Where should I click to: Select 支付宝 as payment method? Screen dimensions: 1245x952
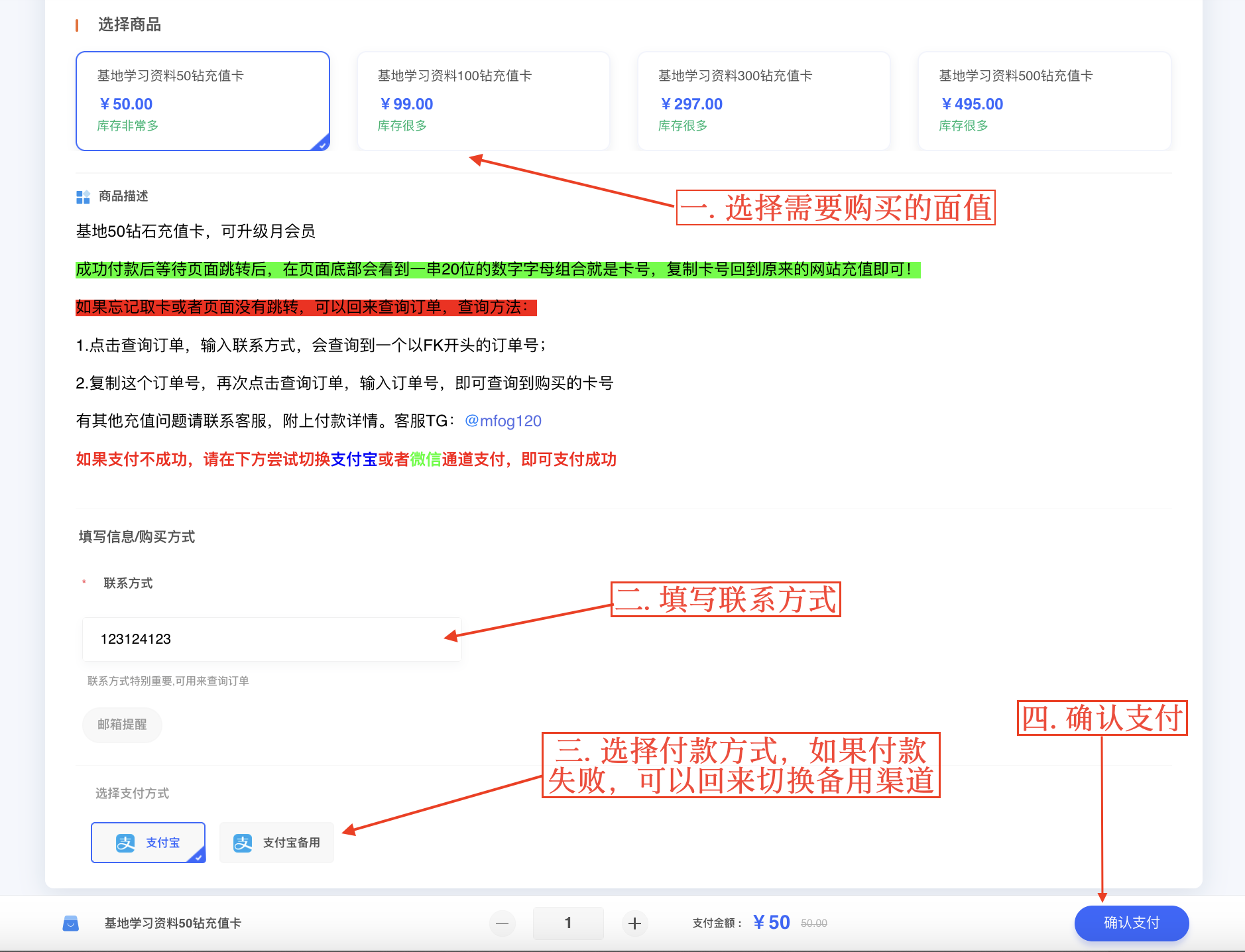(x=148, y=843)
